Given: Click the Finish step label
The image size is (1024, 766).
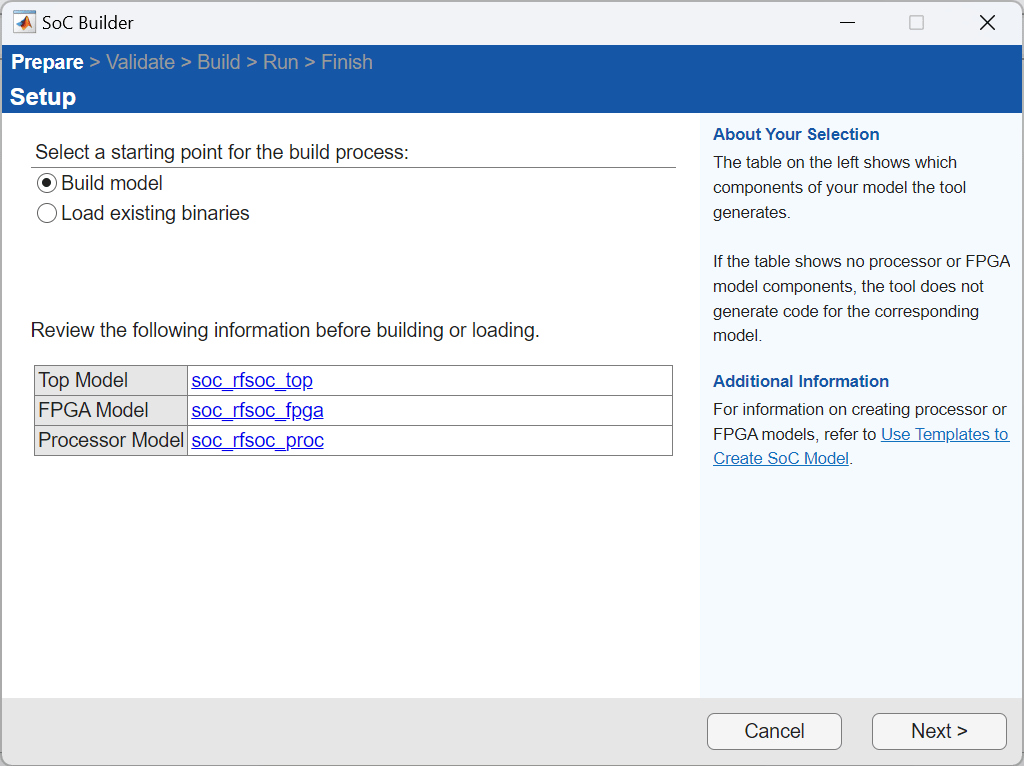Looking at the screenshot, I should pos(346,62).
